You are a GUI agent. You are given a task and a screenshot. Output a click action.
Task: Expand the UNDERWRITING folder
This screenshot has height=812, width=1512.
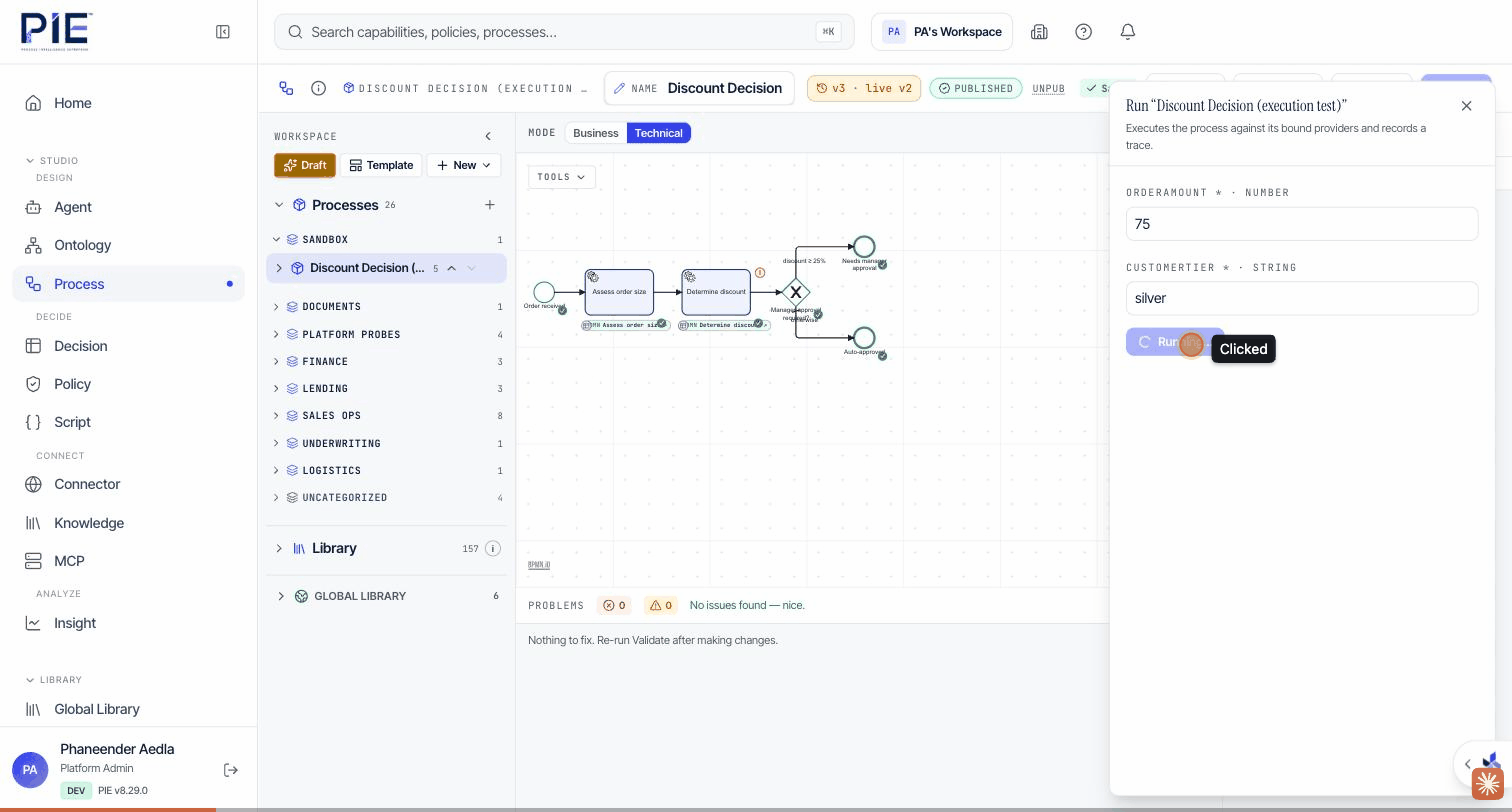tap(277, 444)
